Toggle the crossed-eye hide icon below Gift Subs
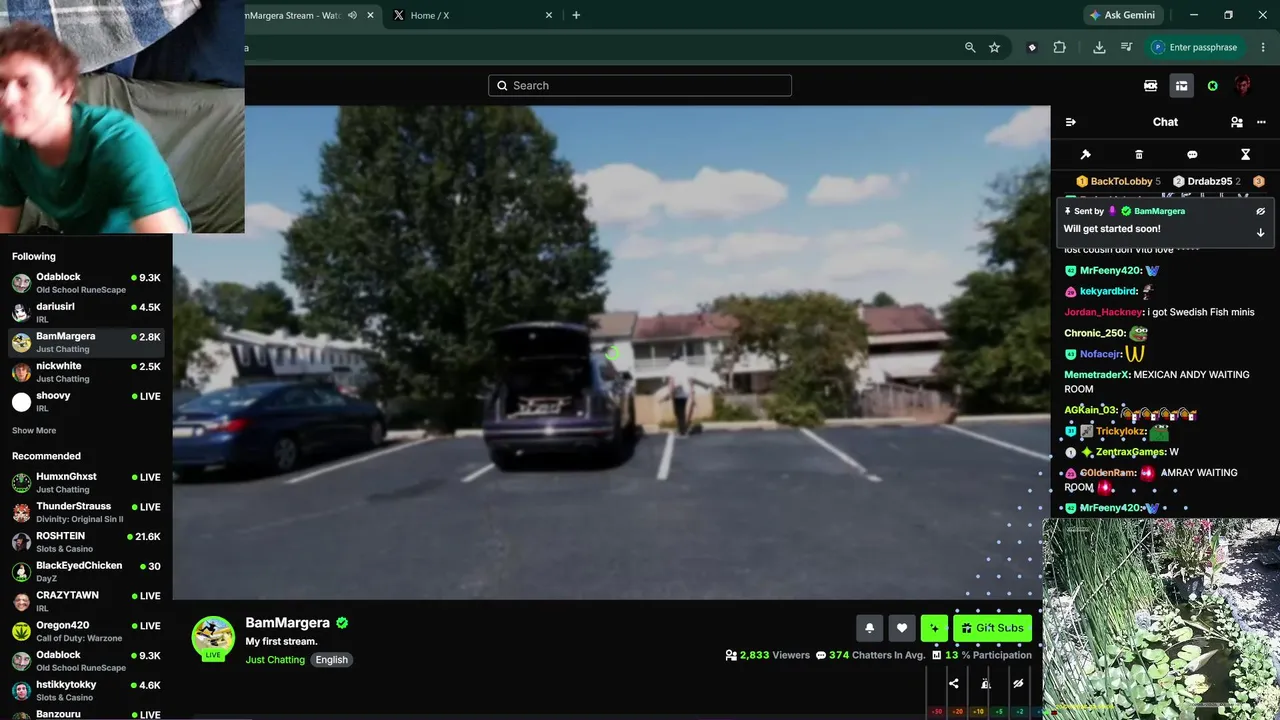Image resolution: width=1280 pixels, height=720 pixels. pyautogui.click(x=1018, y=684)
